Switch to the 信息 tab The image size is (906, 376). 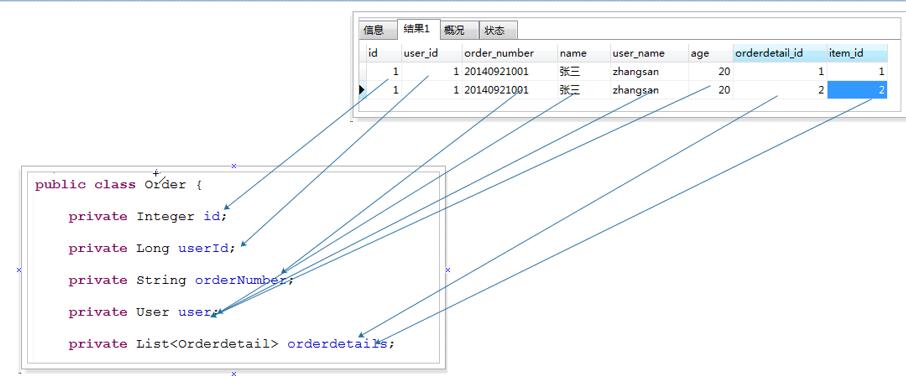click(x=377, y=30)
